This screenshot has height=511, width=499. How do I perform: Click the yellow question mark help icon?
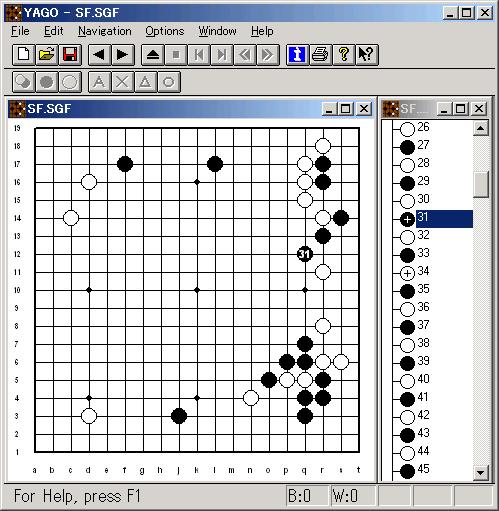[344, 55]
